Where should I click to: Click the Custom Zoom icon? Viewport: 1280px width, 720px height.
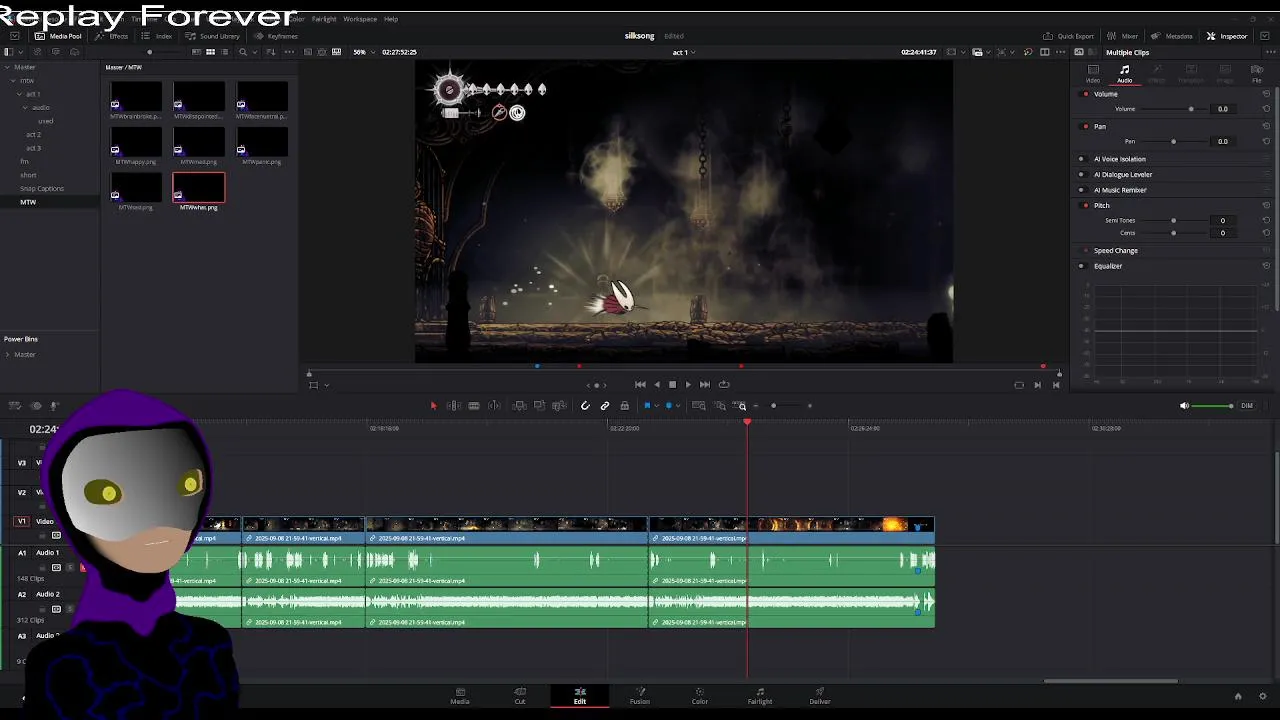click(741, 406)
